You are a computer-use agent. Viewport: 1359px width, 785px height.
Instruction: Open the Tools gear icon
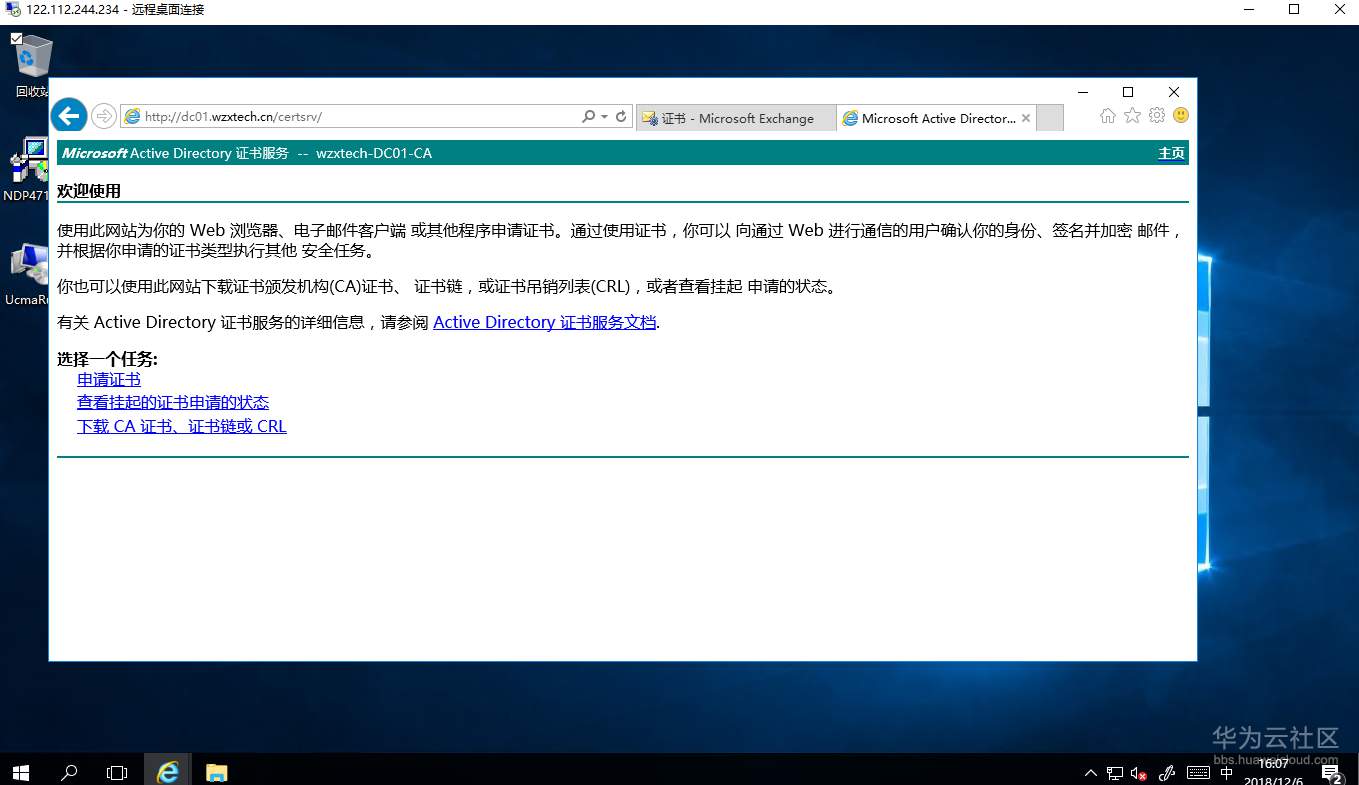pyautogui.click(x=1156, y=117)
